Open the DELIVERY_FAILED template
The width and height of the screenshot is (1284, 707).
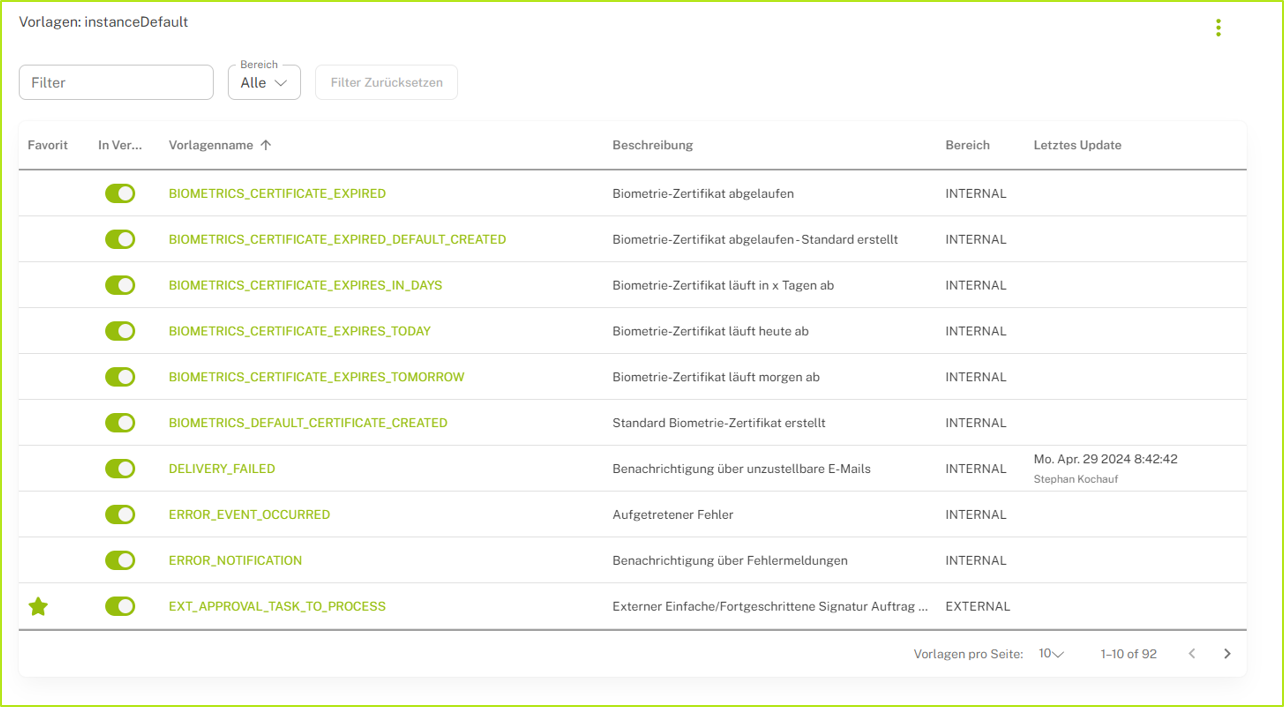click(221, 468)
